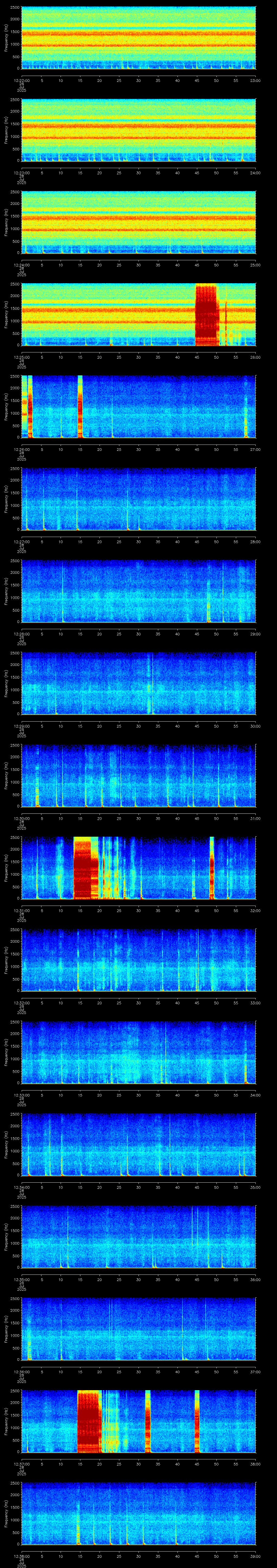Click the 12:36:00 start time label
Viewport: 277px width, 1568px height.
click(x=21, y=1371)
